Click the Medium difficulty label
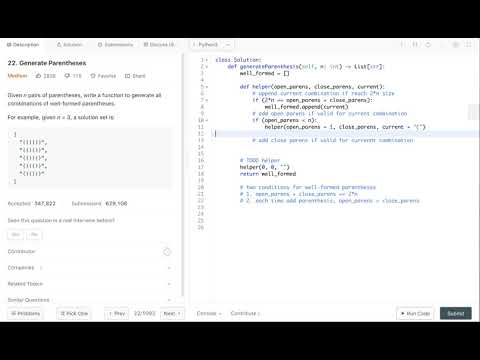The image size is (480, 360). (x=17, y=76)
